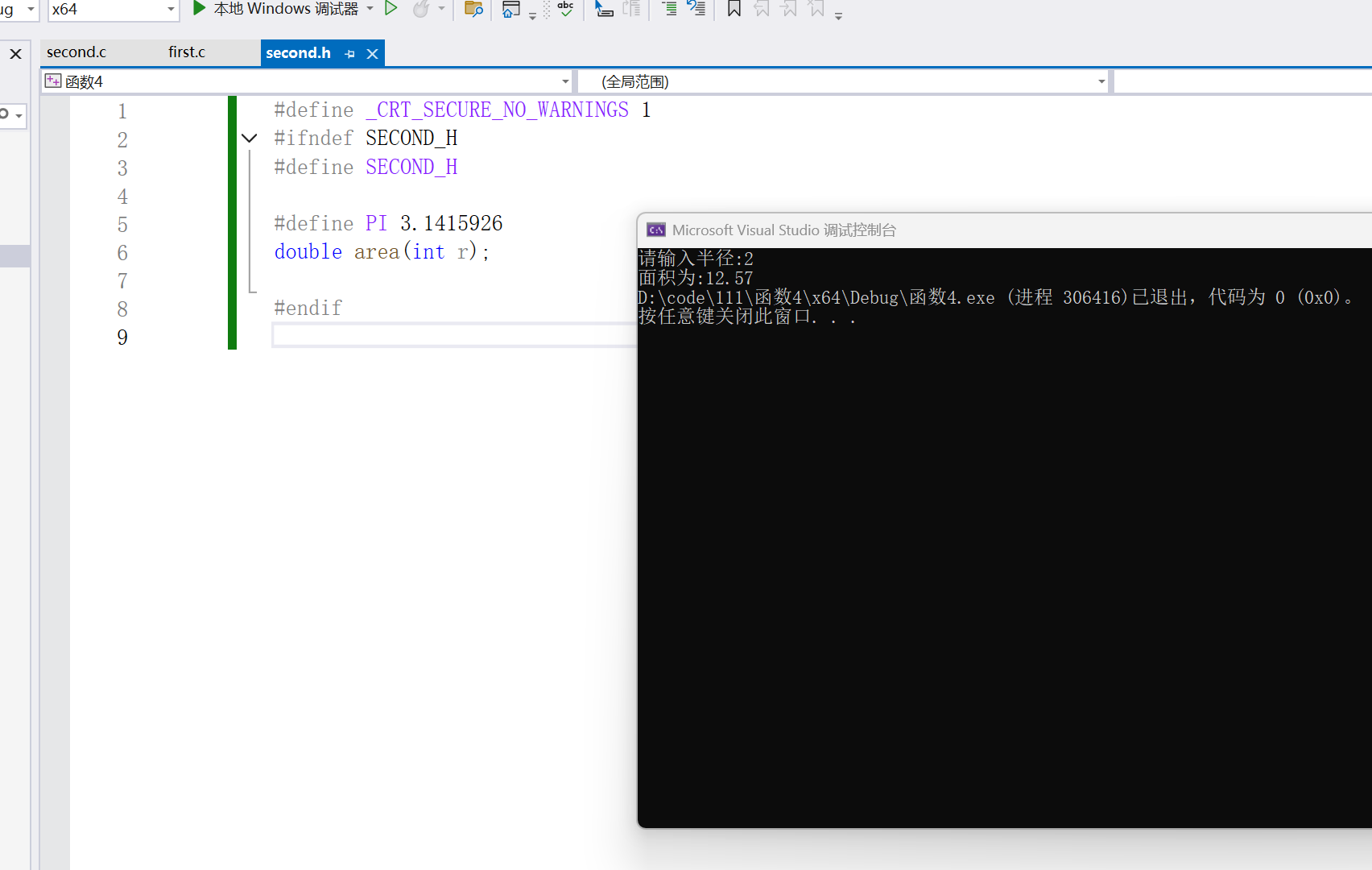Close the second.h tab

pyautogui.click(x=372, y=54)
